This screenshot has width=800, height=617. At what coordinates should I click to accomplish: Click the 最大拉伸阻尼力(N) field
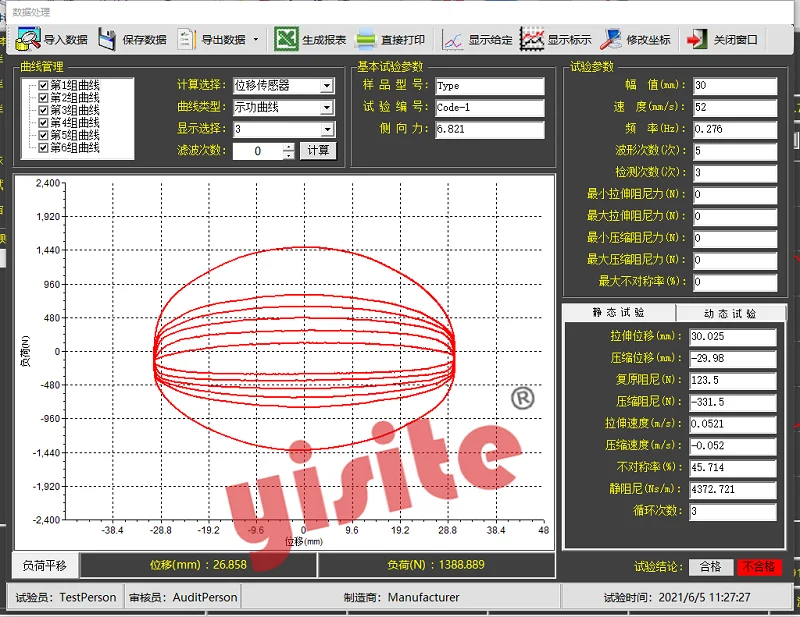(x=735, y=217)
